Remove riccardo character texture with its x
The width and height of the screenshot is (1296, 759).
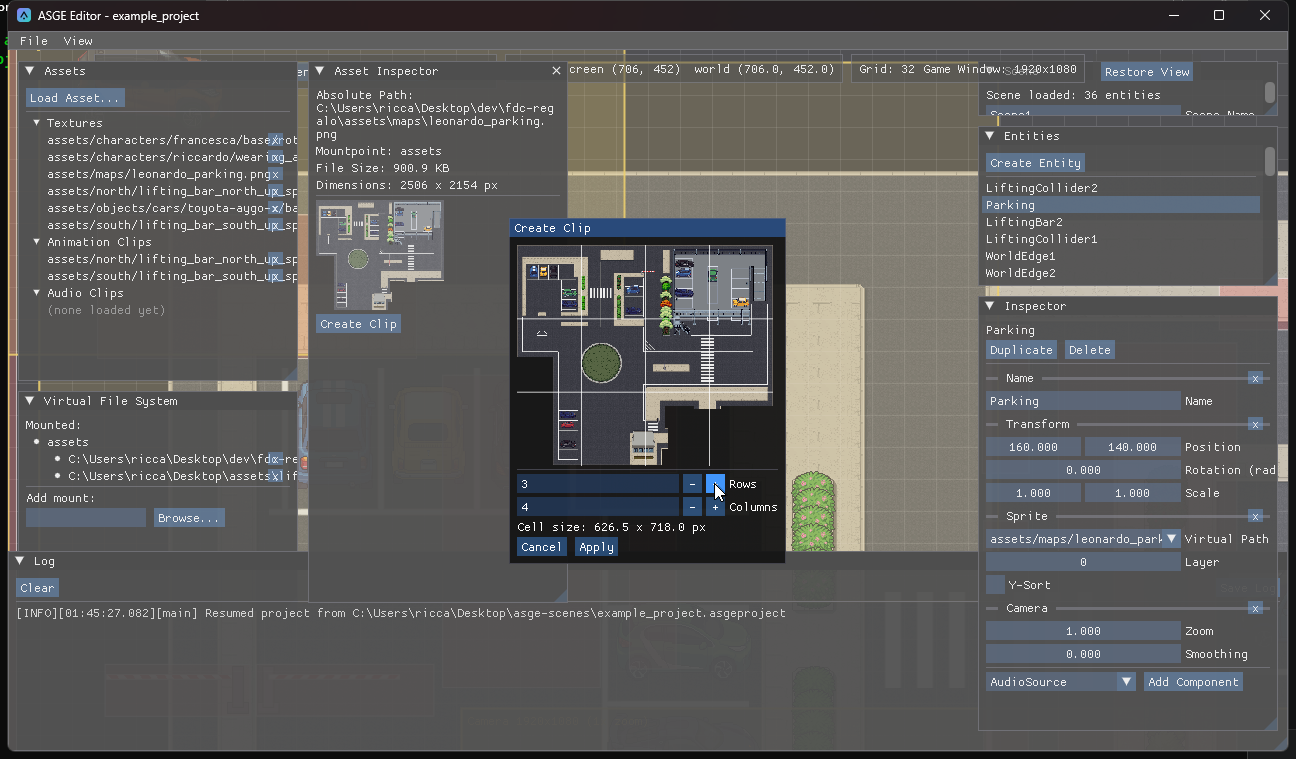click(x=276, y=157)
